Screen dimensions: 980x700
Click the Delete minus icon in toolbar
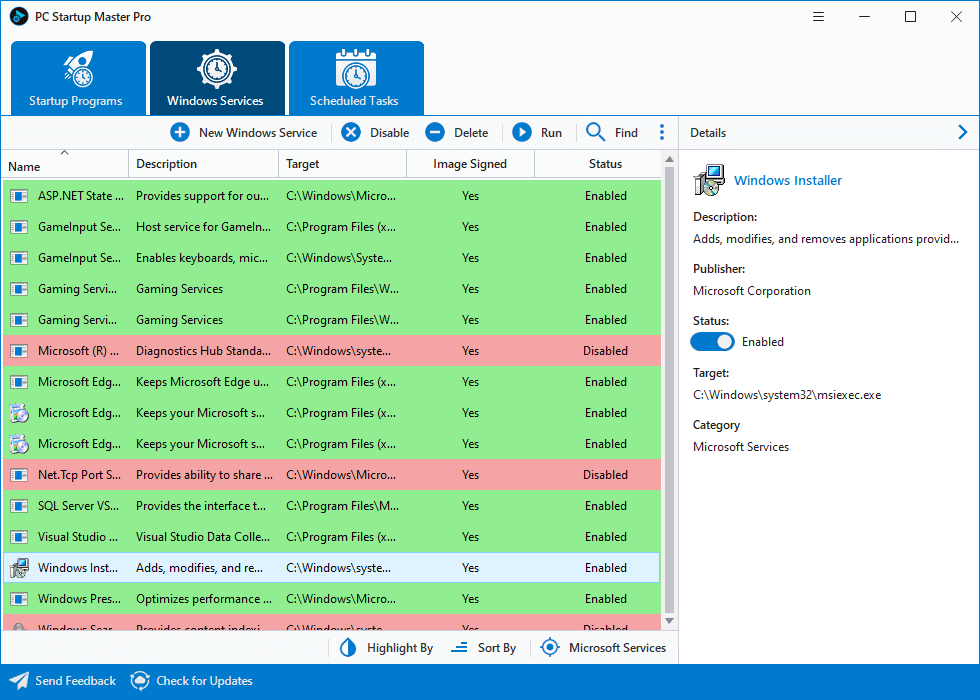point(435,132)
